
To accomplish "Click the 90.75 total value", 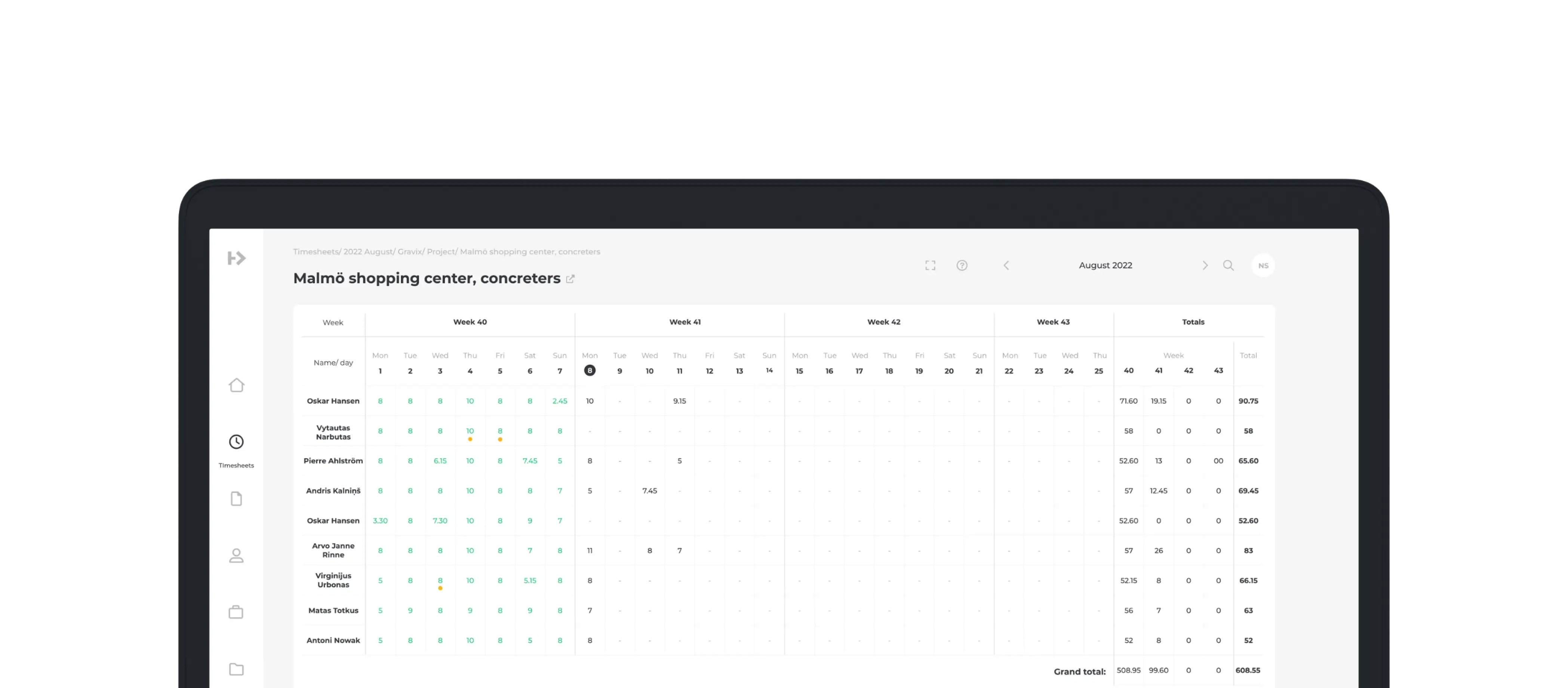I will (1248, 401).
